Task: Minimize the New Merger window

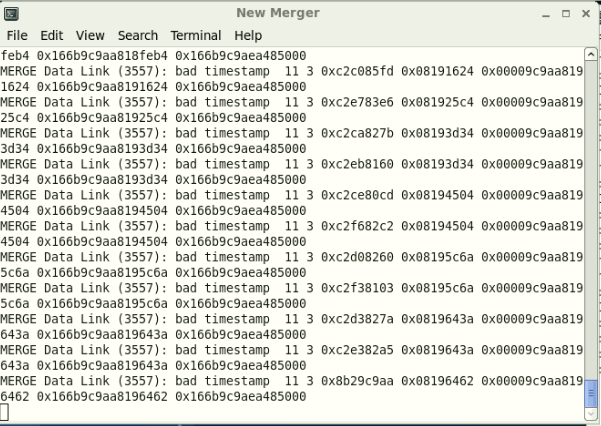Action: click(547, 14)
